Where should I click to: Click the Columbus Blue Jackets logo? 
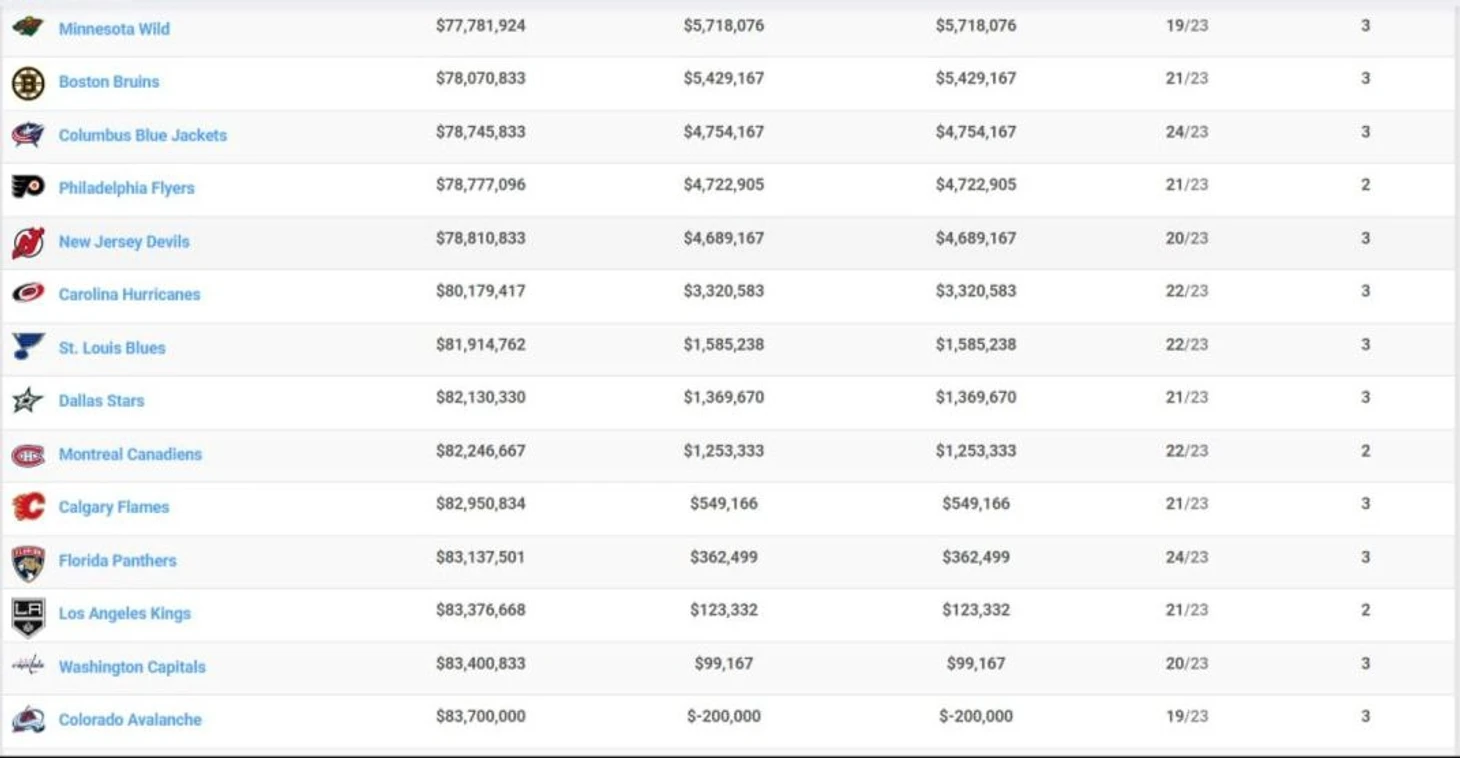coord(28,135)
